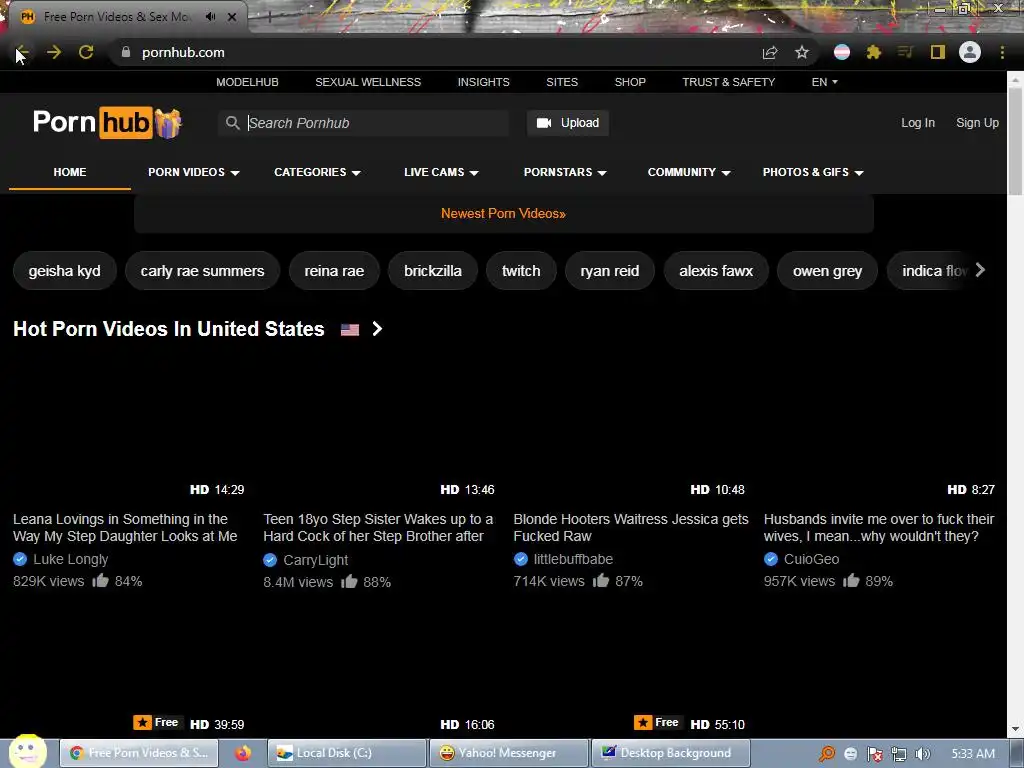
Task: Switch to Desktop Background window in the taskbar
Action: pos(670,753)
